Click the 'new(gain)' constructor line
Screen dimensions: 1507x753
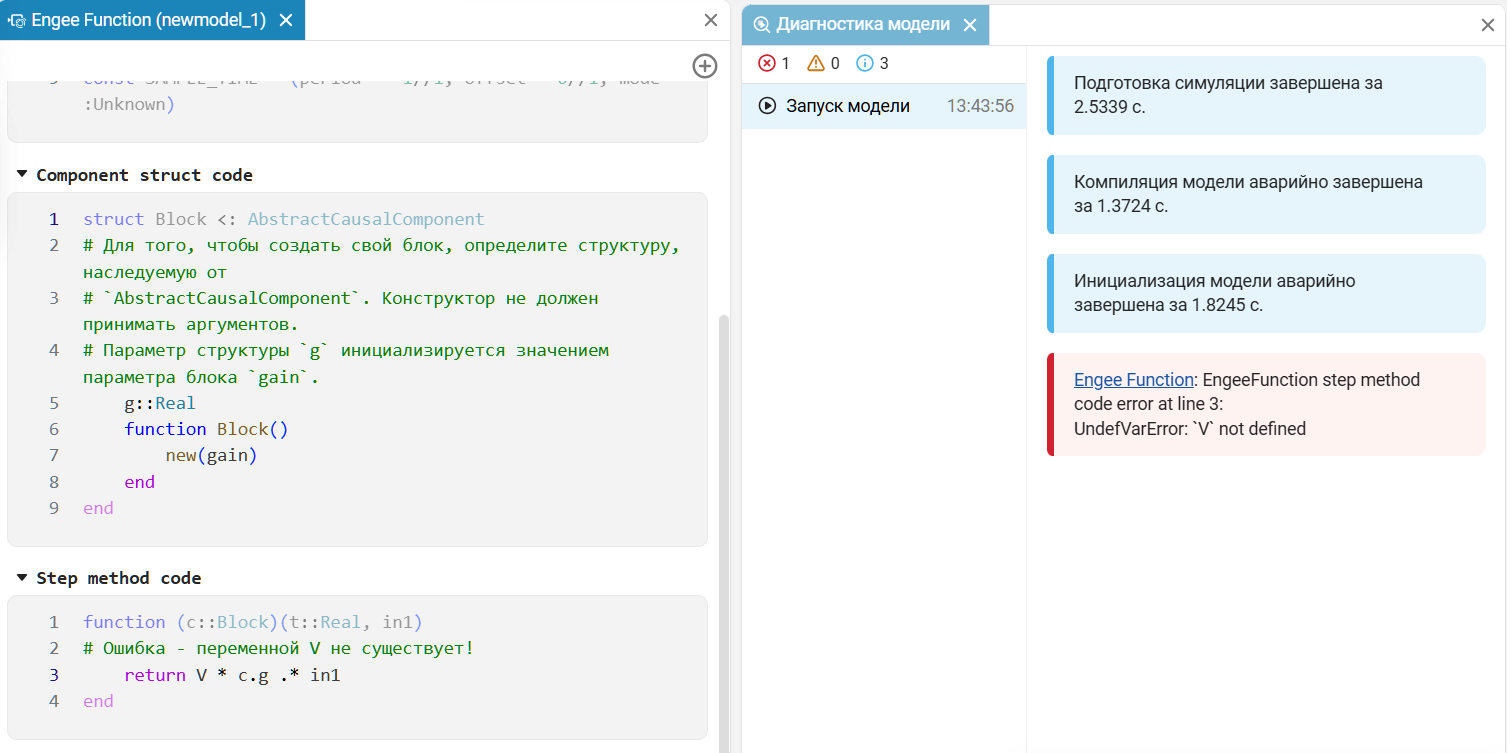[x=211, y=455]
